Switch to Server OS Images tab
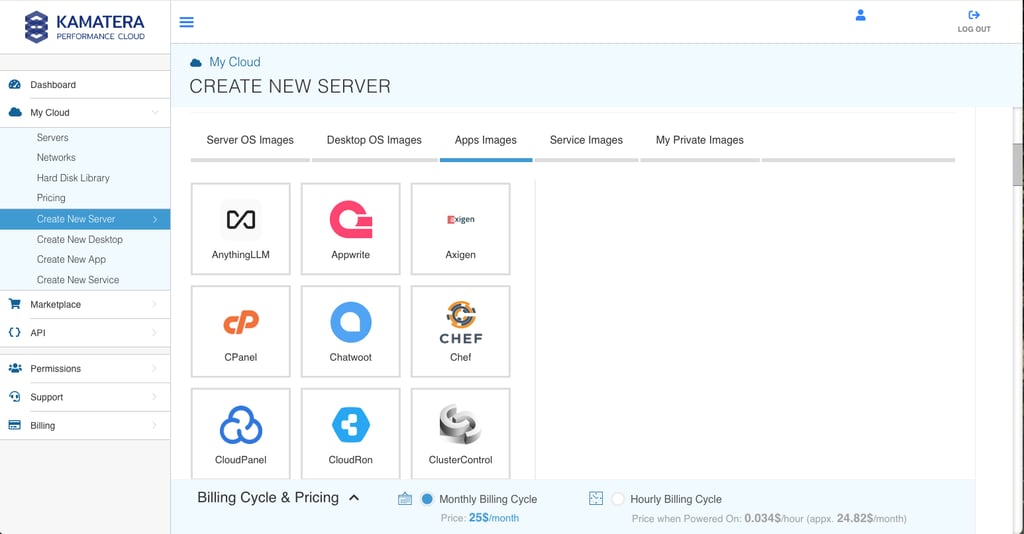 (250, 140)
